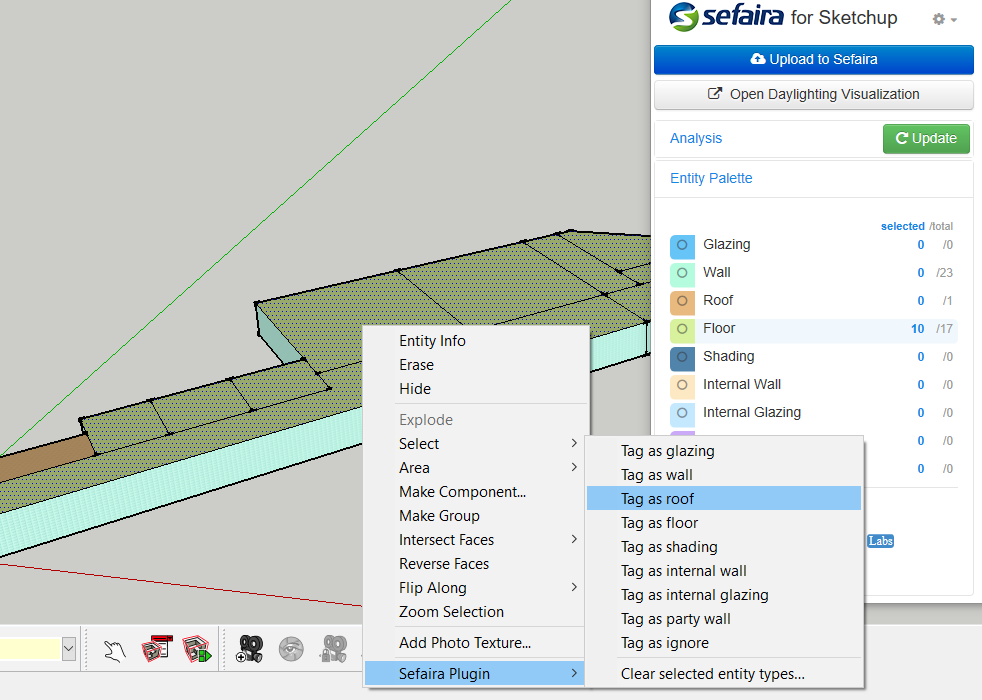Open the Analysis section link
Viewport: 982px width, 700px height.
(x=696, y=138)
